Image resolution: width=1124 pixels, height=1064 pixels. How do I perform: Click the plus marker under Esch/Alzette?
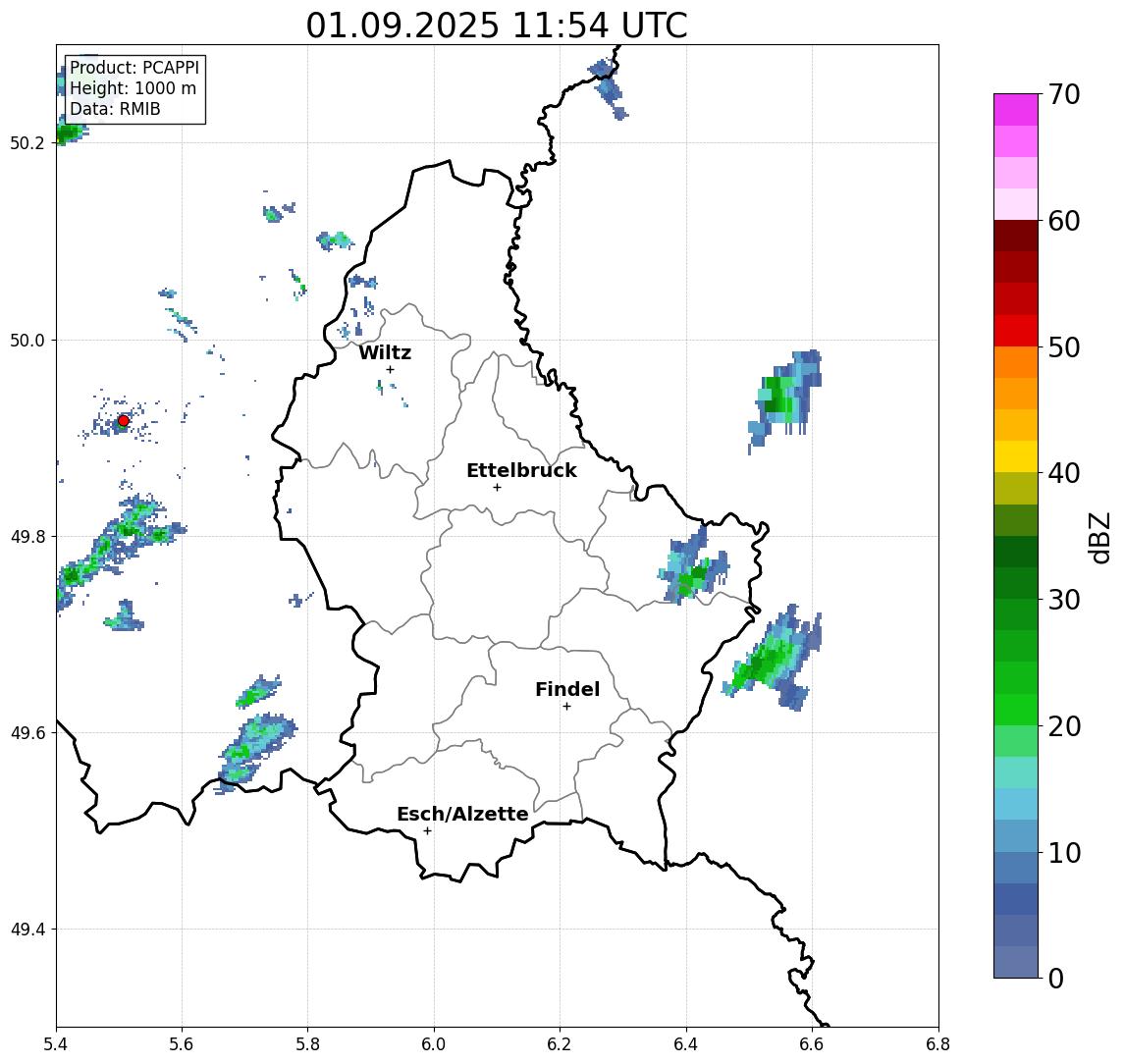pyautogui.click(x=428, y=831)
